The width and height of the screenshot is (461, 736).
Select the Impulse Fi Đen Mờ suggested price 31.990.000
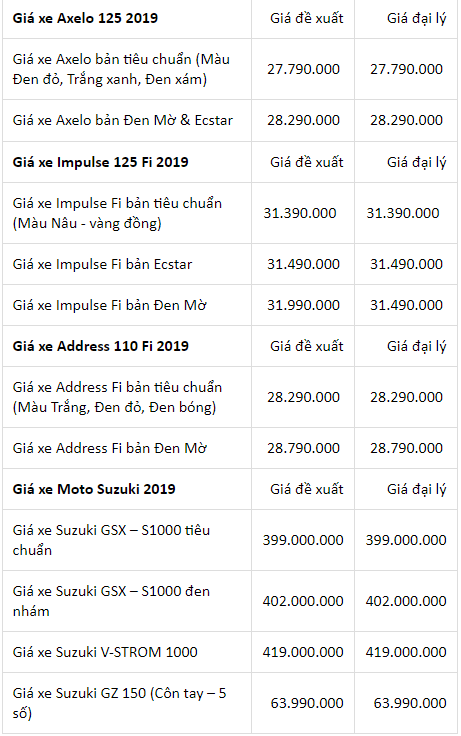pyautogui.click(x=303, y=305)
